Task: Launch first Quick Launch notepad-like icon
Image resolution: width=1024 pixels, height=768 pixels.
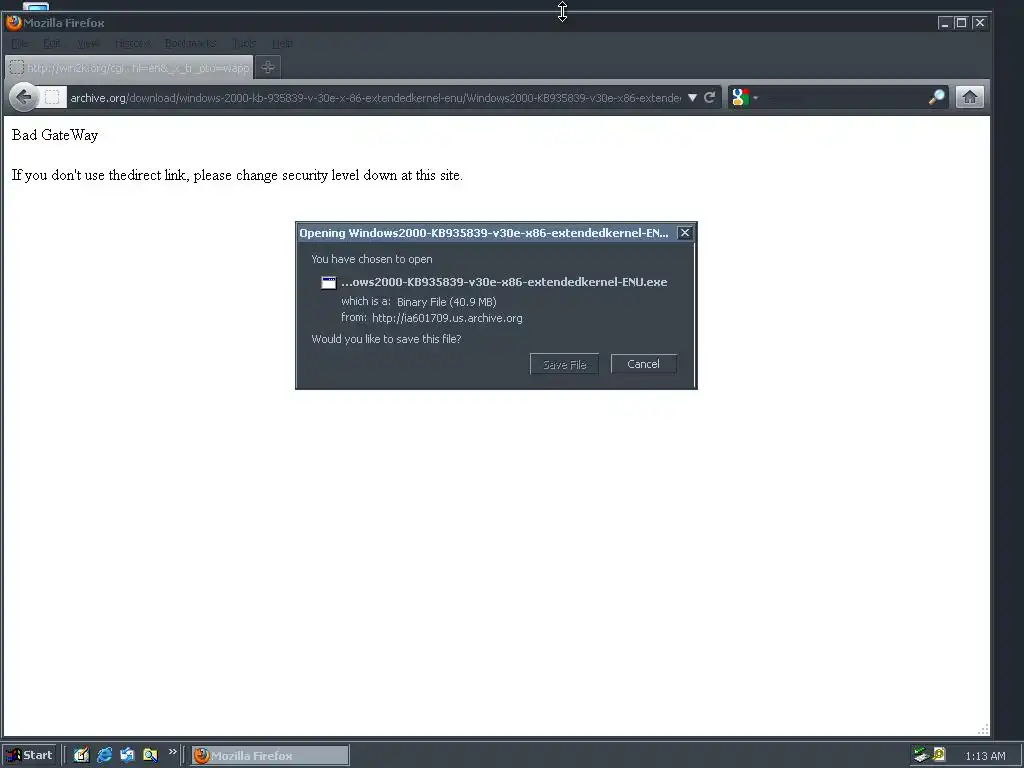Action: tap(81, 755)
